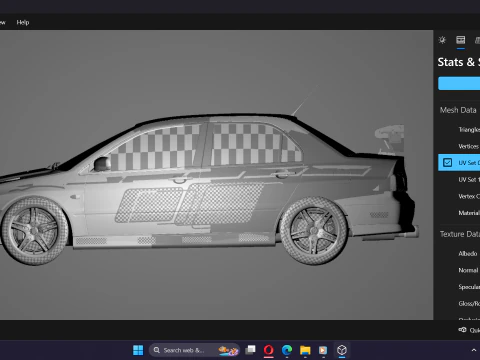Select the Triangles mesh data option
The width and height of the screenshot is (480, 360).
(469, 130)
